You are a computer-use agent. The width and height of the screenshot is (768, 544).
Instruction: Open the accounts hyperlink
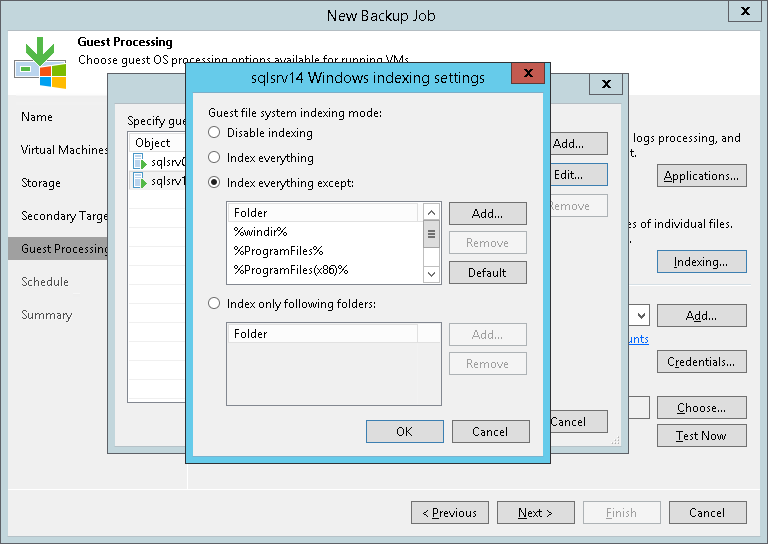click(x=639, y=339)
